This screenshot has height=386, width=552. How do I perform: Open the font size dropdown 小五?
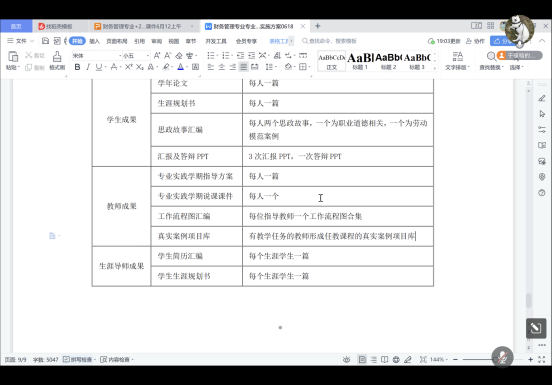pos(148,56)
